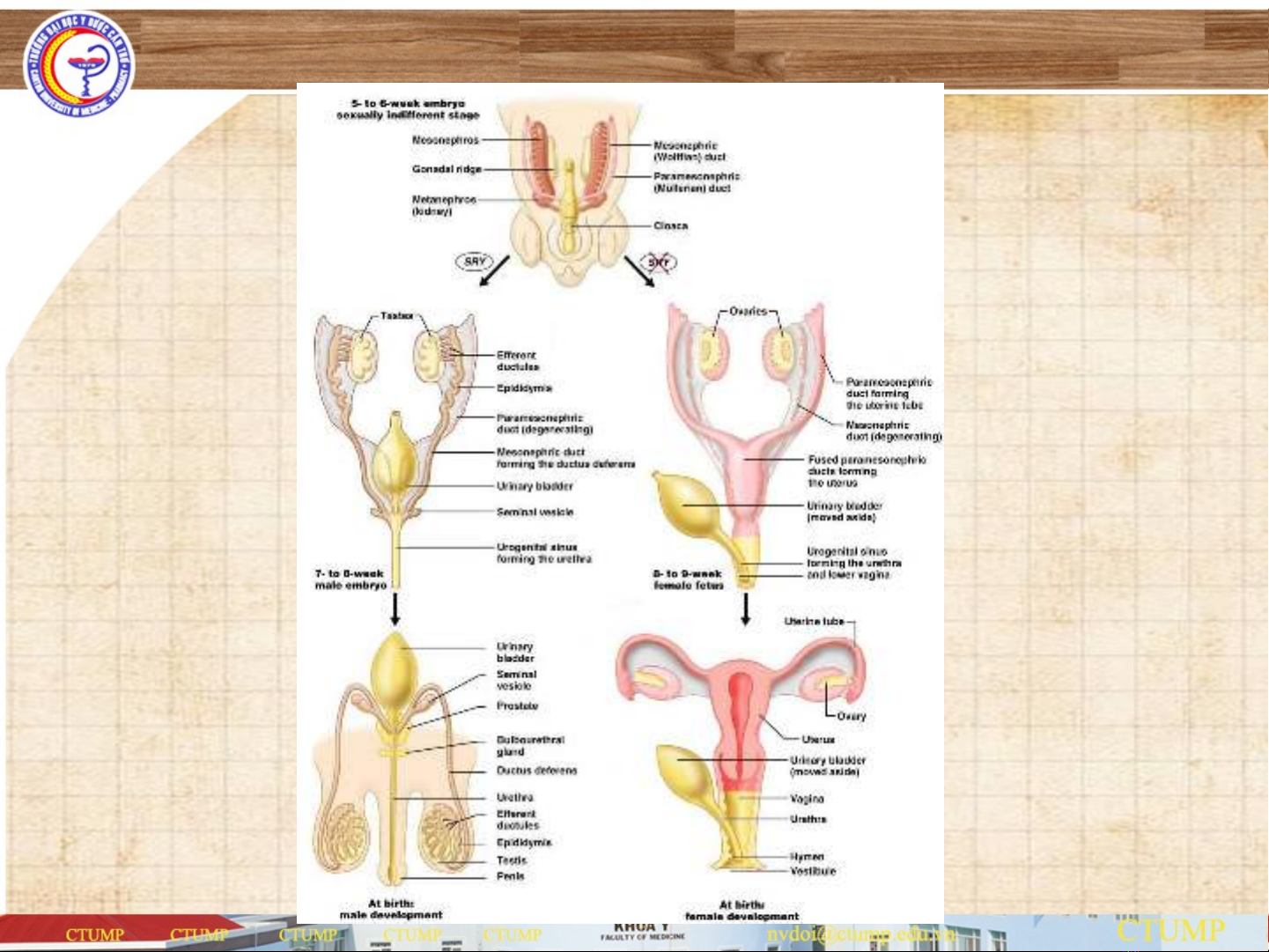This screenshot has width=1269, height=952.
Task: Select 'Paramesonephric duct (degenerating)' label
Action: 544,424
